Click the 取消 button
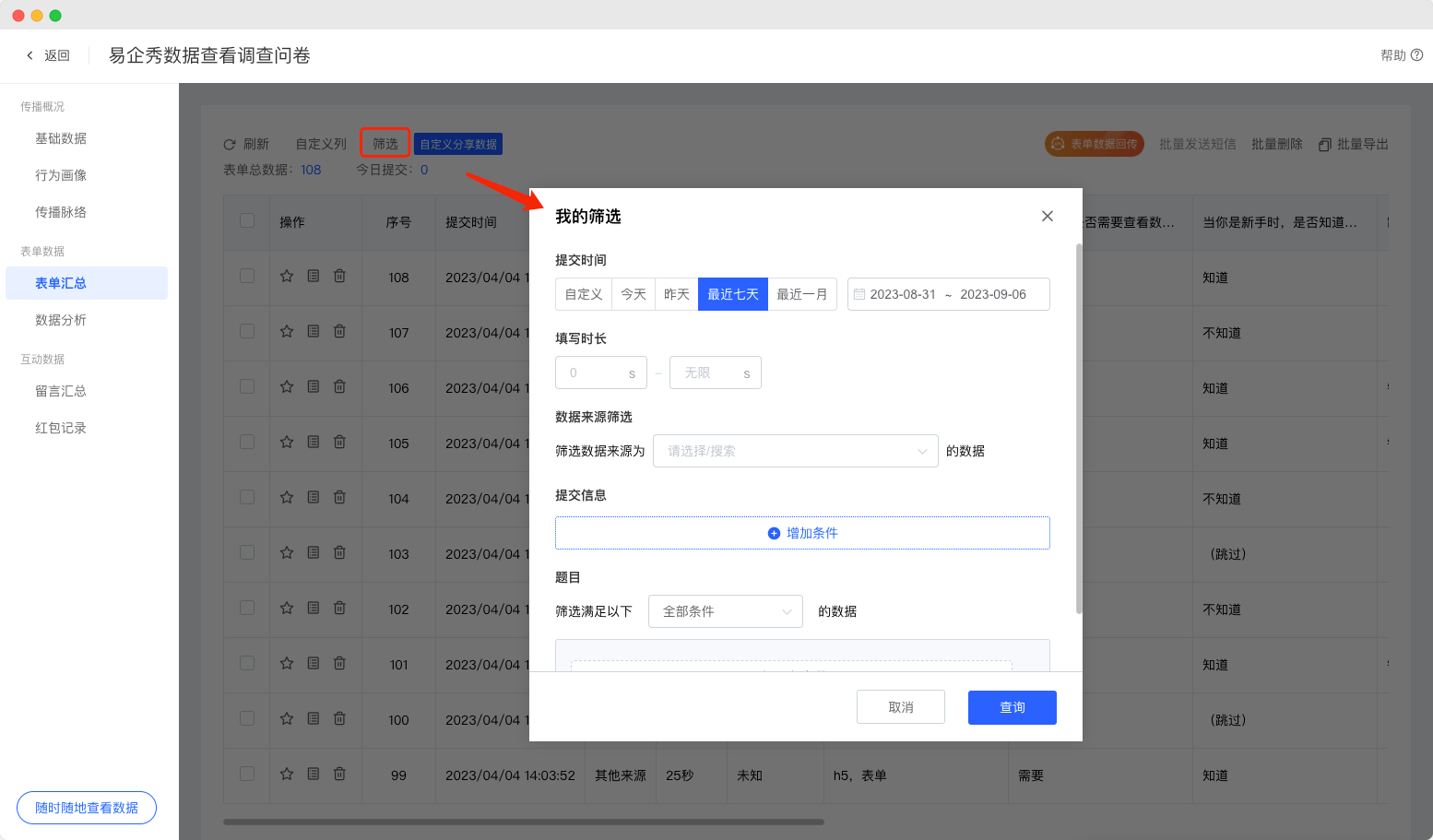 [x=900, y=707]
